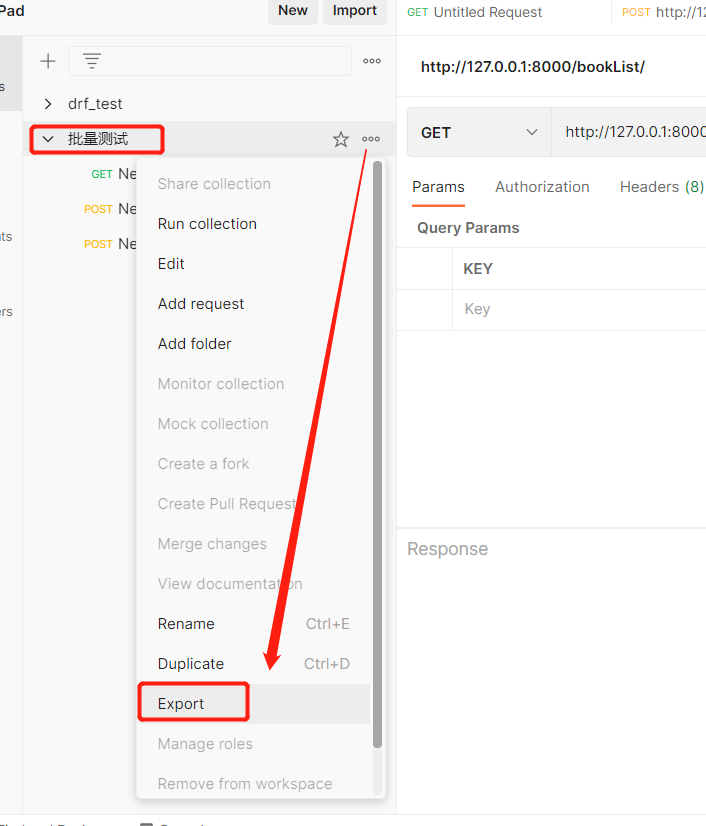Open the sidebar three-dots options menu
706x826 pixels.
[372, 61]
